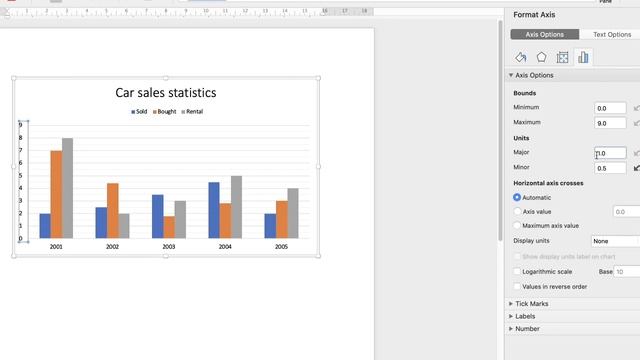Select the Axis value radio button

tap(517, 211)
